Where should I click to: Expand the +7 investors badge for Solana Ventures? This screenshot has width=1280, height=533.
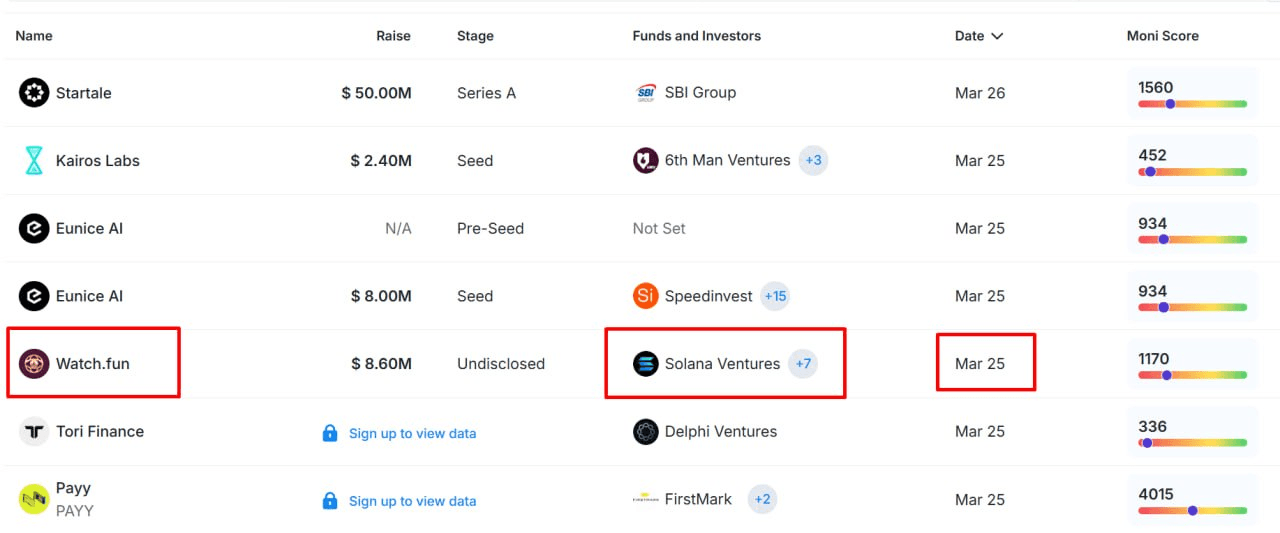[x=803, y=364]
